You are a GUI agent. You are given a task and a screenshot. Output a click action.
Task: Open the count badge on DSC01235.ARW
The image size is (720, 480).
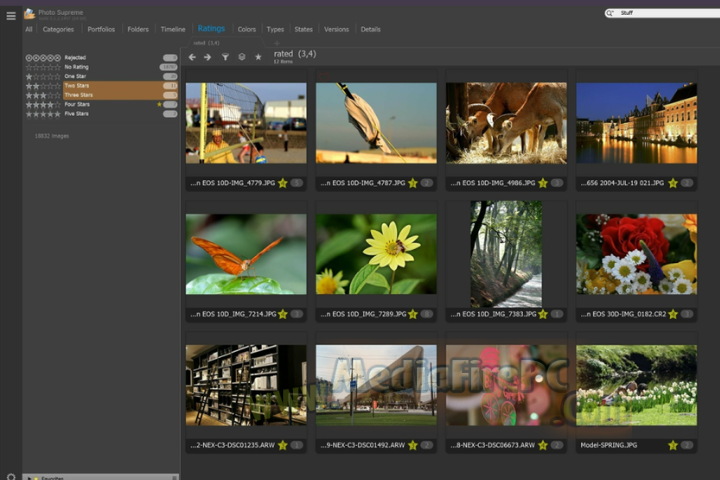tap(297, 445)
